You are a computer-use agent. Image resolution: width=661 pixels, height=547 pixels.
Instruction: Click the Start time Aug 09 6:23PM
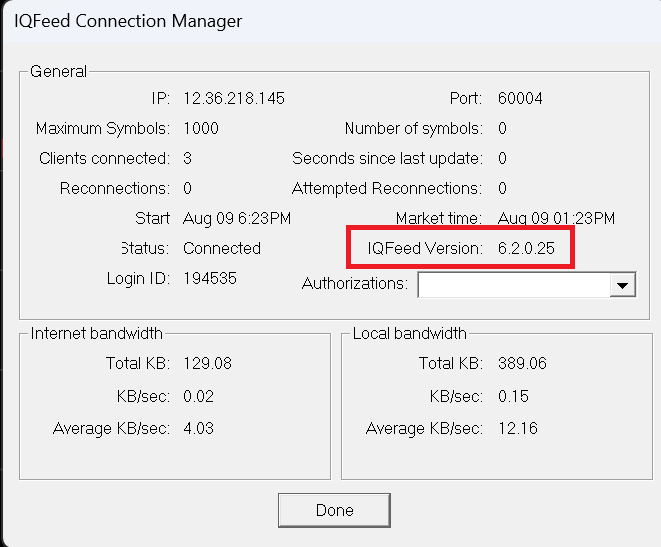pos(237,218)
